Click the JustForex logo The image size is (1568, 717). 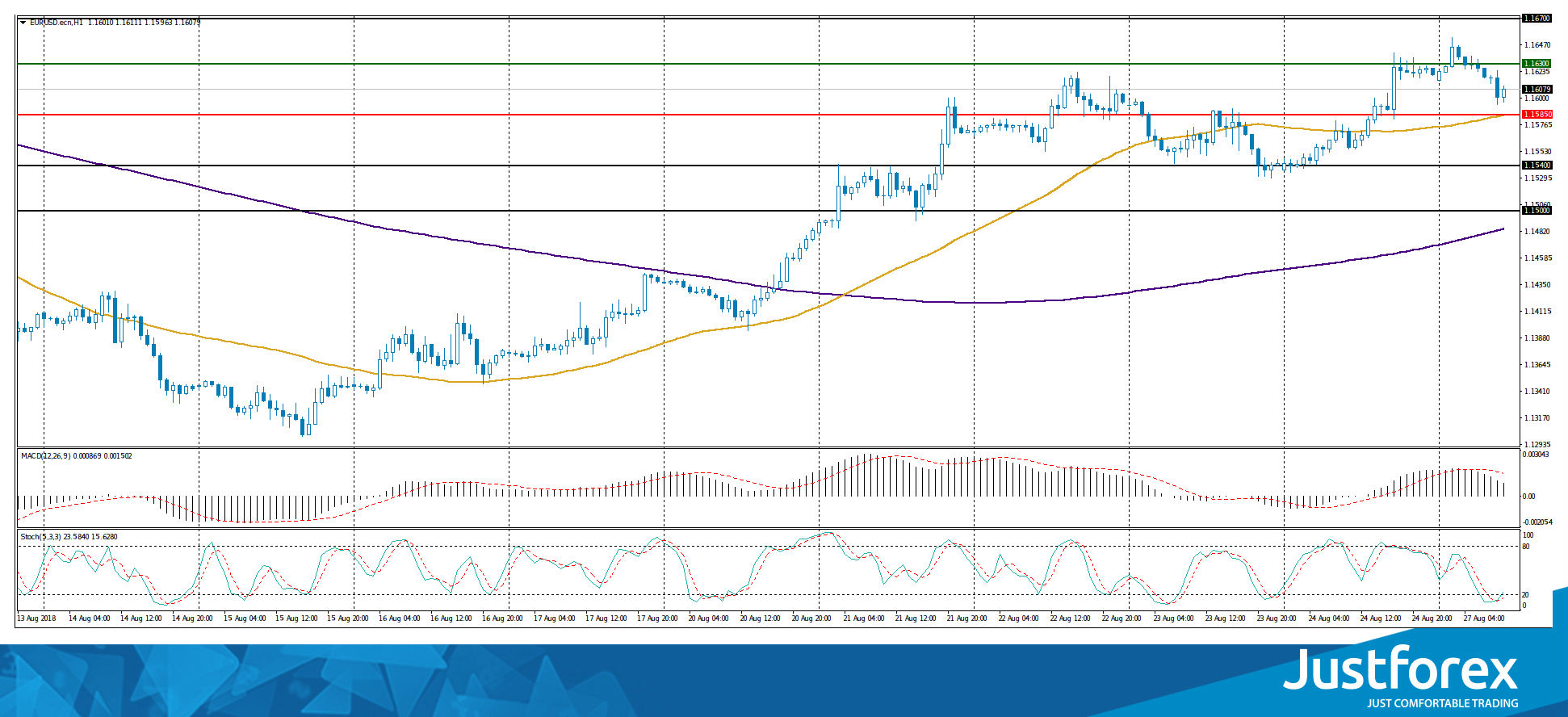(1401, 677)
